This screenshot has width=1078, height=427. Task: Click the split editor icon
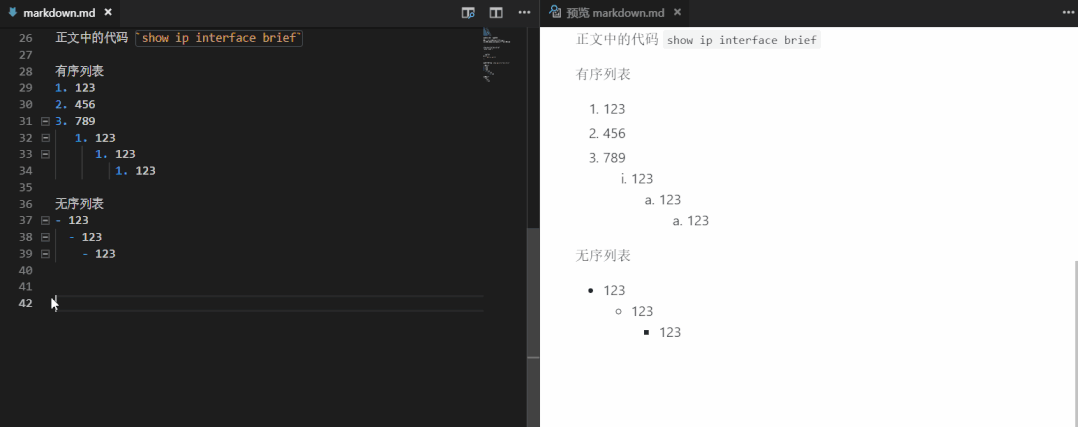[x=496, y=13]
